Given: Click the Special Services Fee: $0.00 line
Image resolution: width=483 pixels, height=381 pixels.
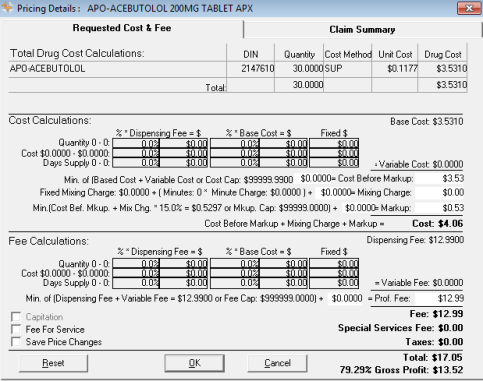Looking at the screenshot, I should coord(400,328).
